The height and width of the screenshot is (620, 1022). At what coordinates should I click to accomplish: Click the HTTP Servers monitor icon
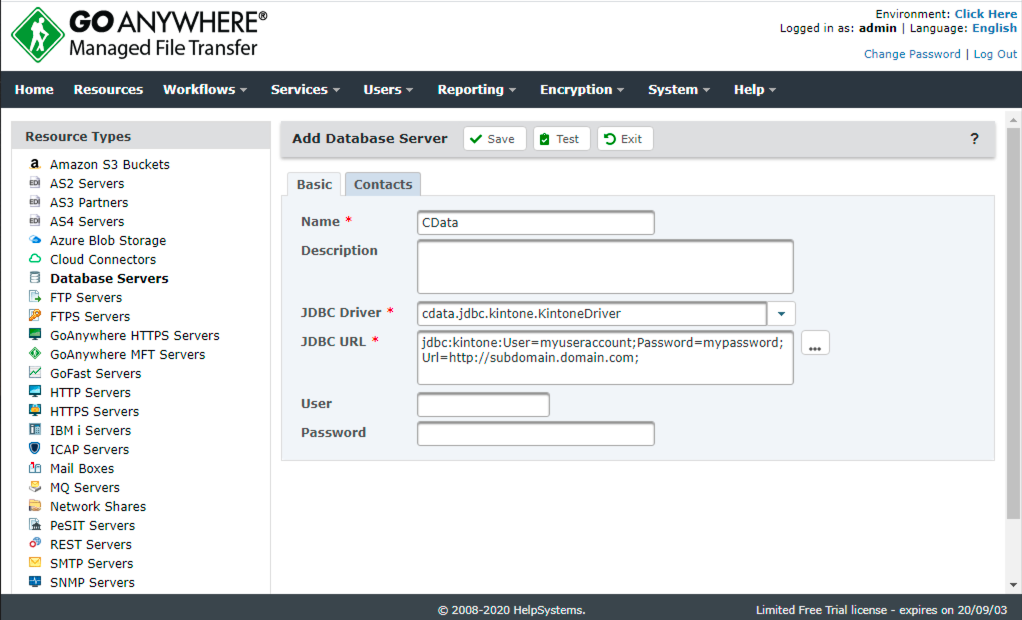tap(35, 391)
